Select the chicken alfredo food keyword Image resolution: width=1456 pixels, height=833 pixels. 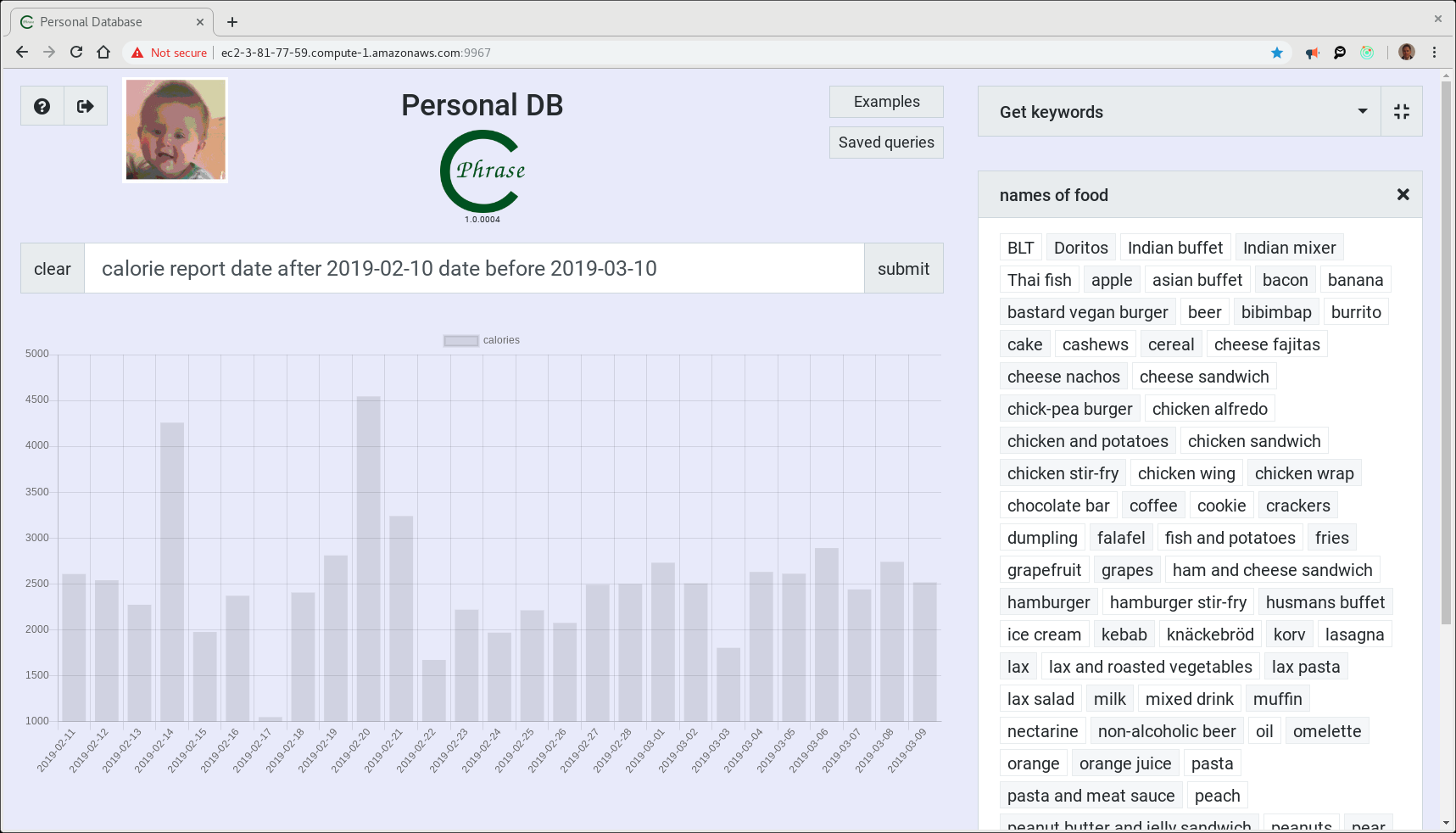pyautogui.click(x=1209, y=409)
